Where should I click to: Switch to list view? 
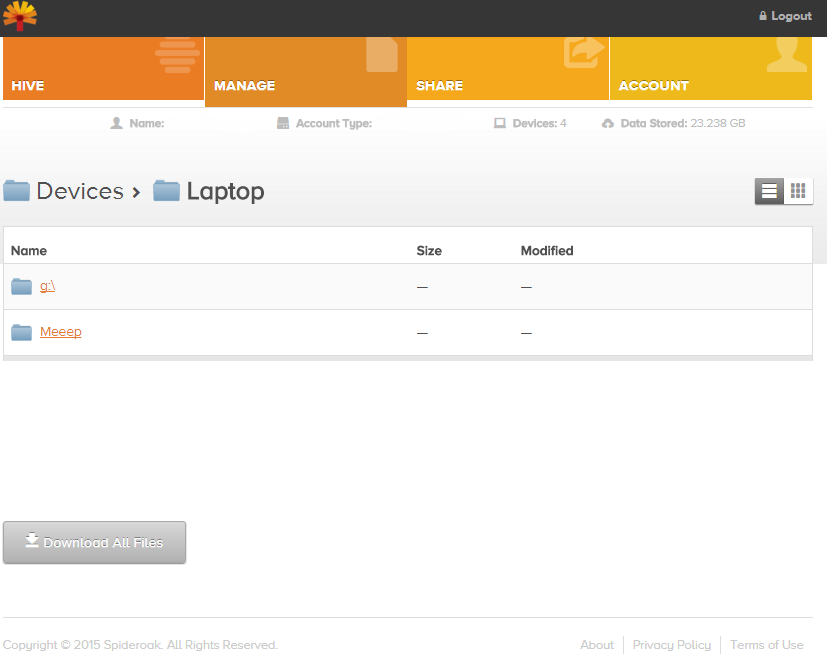770,190
